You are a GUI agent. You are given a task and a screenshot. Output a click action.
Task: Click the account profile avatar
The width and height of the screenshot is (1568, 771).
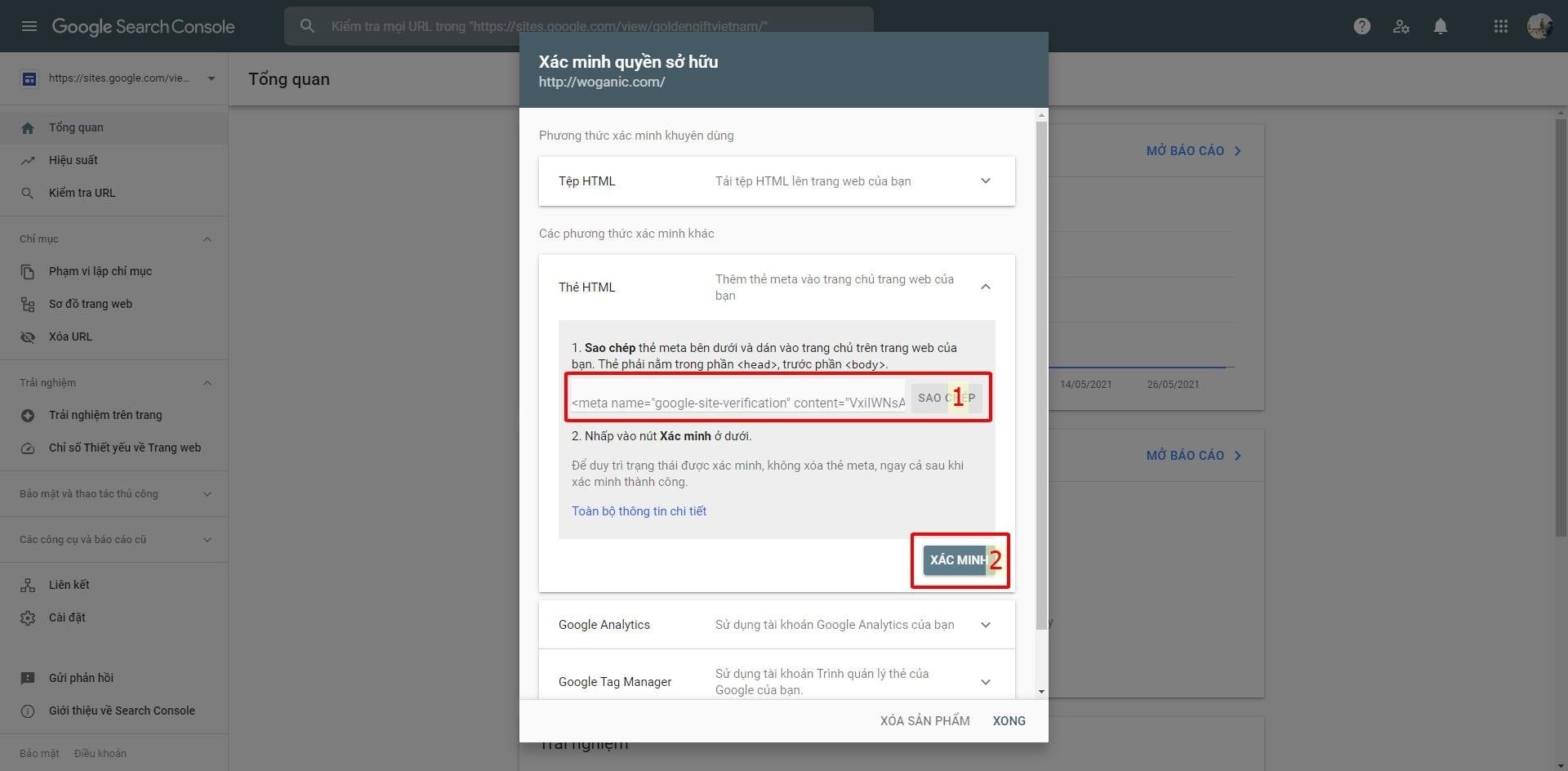[x=1539, y=26]
